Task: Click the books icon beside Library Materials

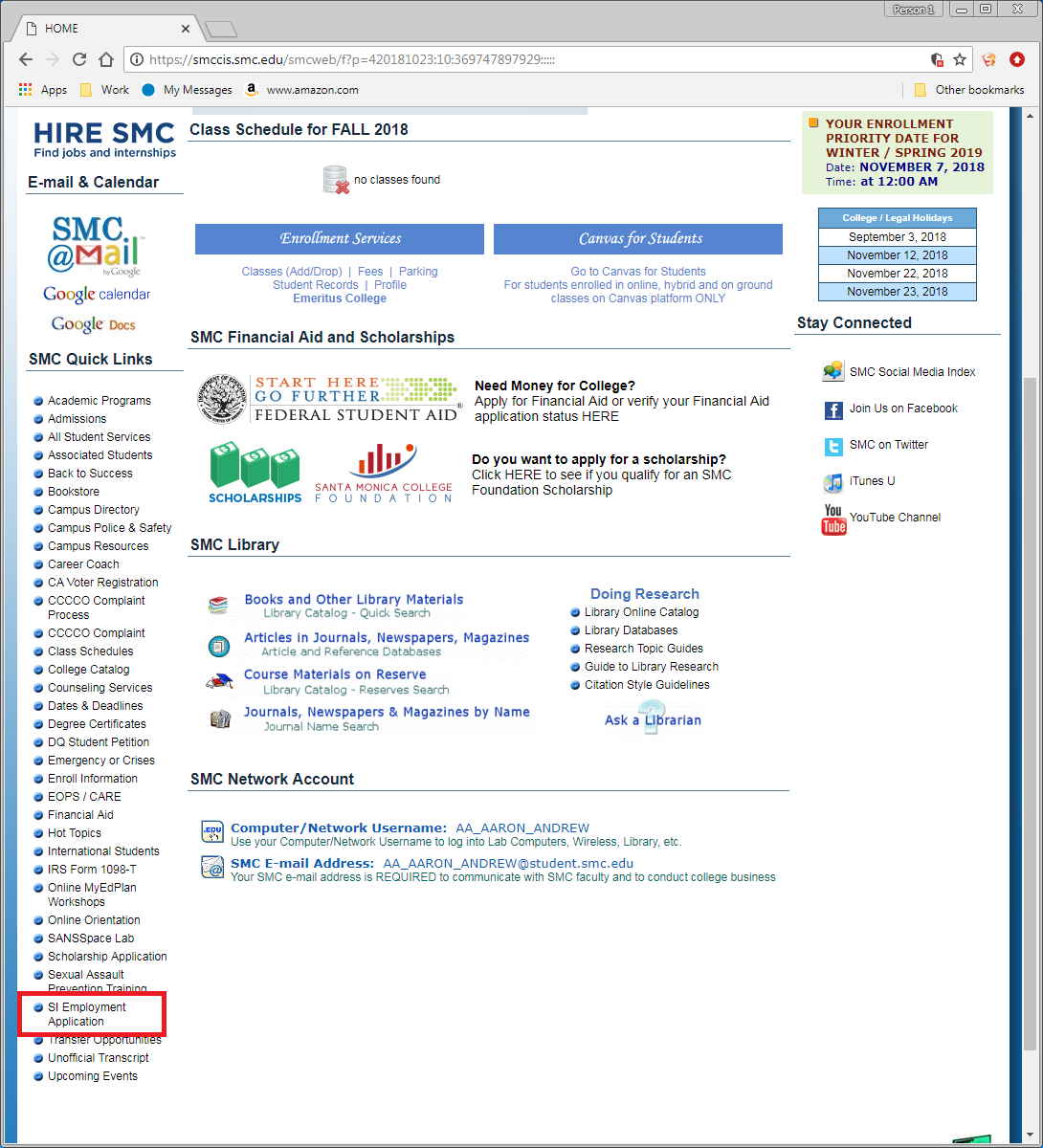Action: 219,605
